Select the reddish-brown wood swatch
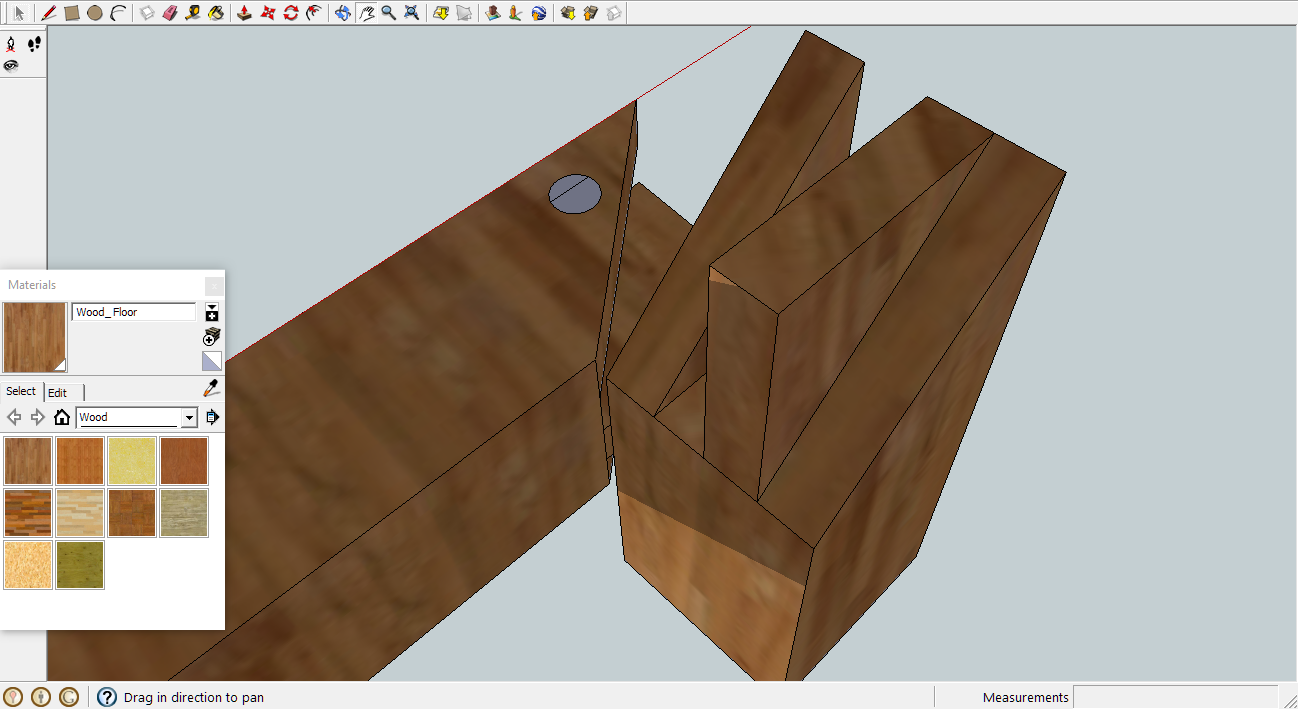The image size is (1298, 709). pyautogui.click(x=184, y=461)
